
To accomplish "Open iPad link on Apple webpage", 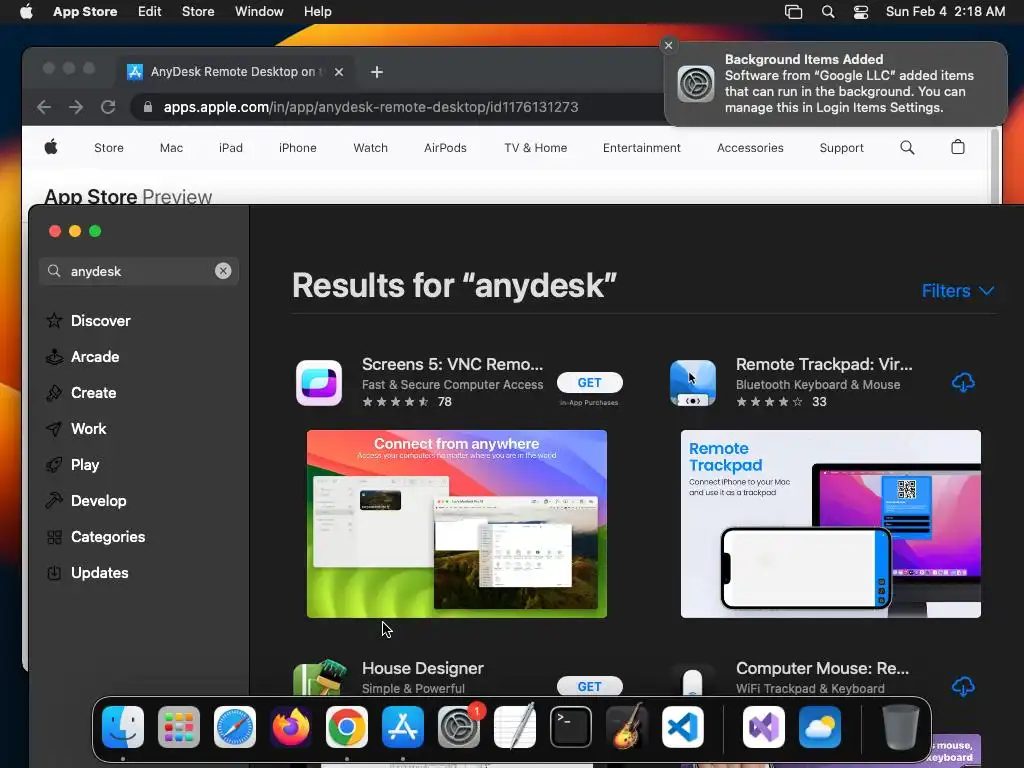I will pos(231,148).
